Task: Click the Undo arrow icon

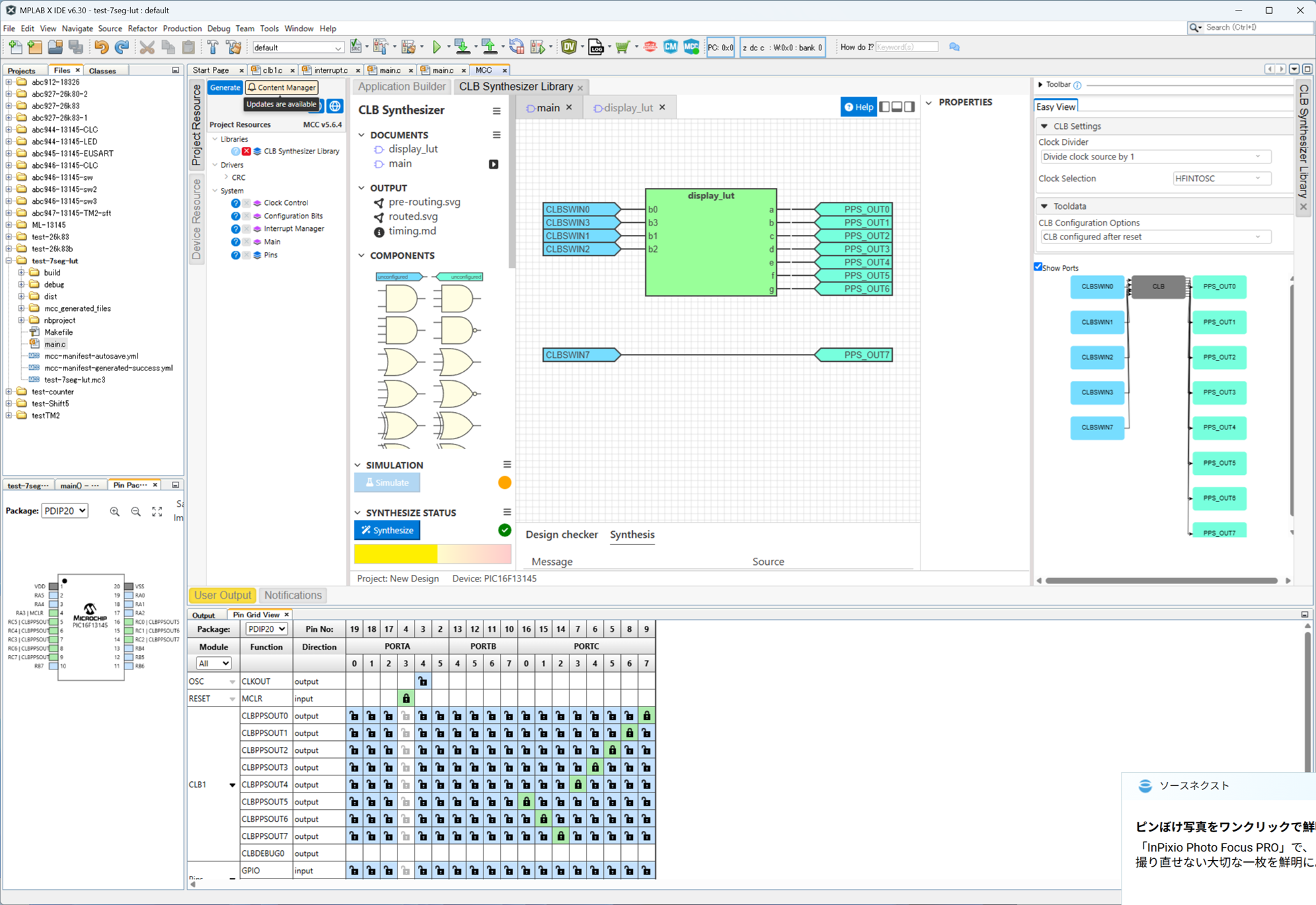Action: pos(101,47)
